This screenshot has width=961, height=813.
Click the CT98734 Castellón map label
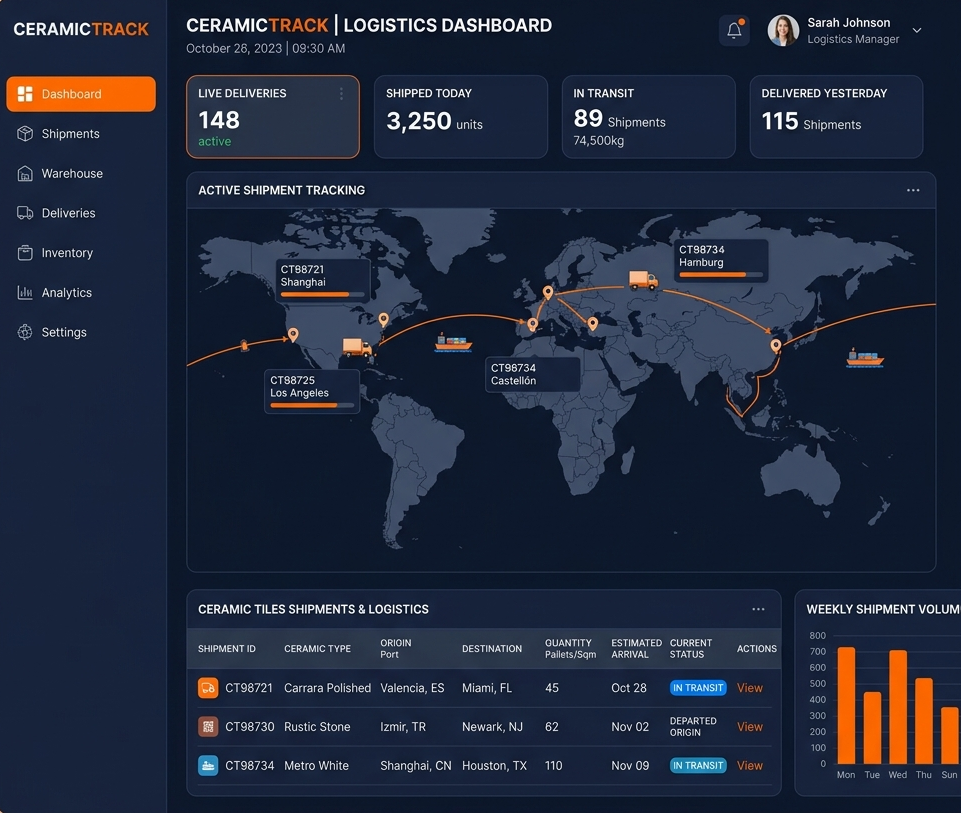(x=532, y=374)
